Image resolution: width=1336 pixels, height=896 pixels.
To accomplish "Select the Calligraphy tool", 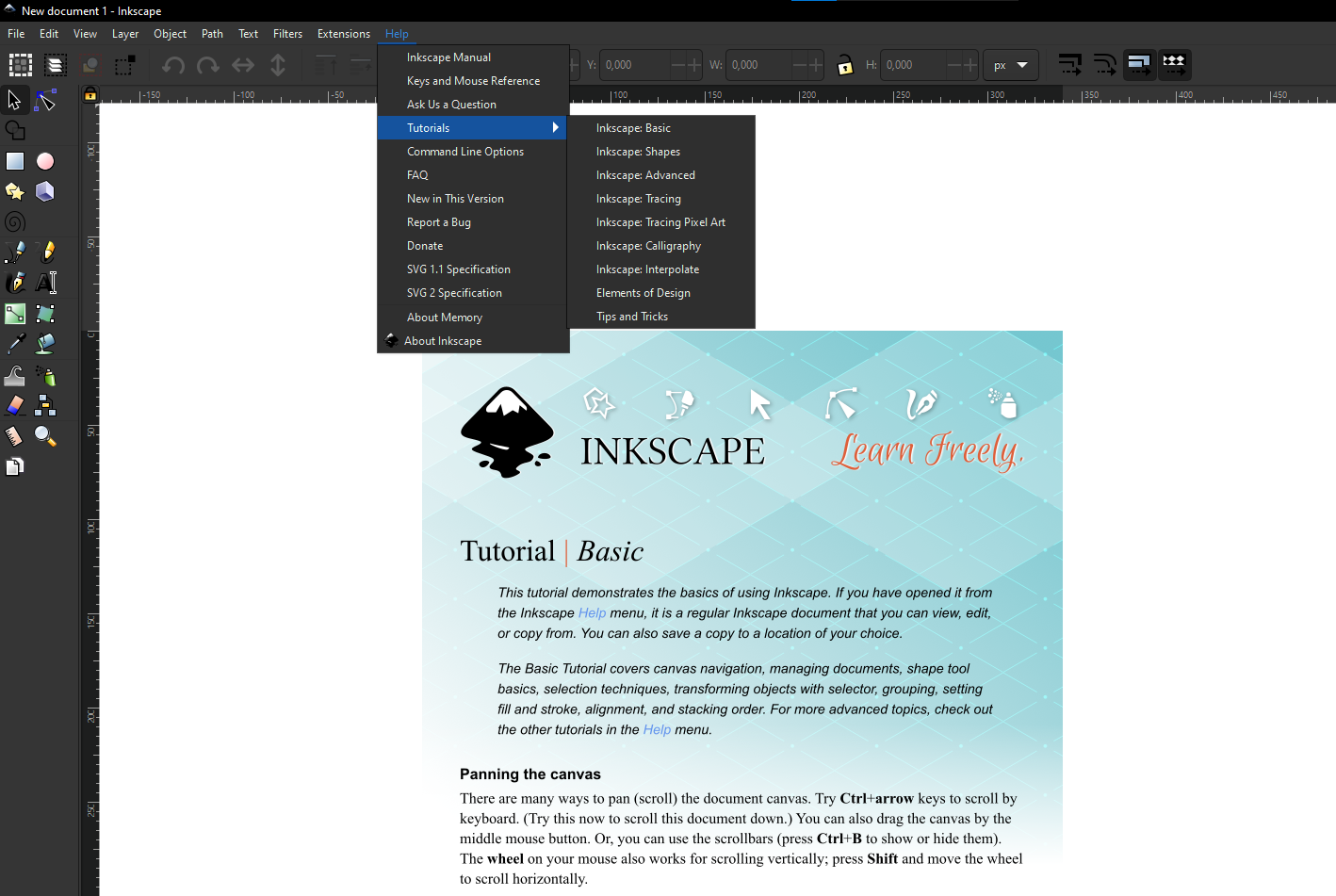I will coord(14,283).
